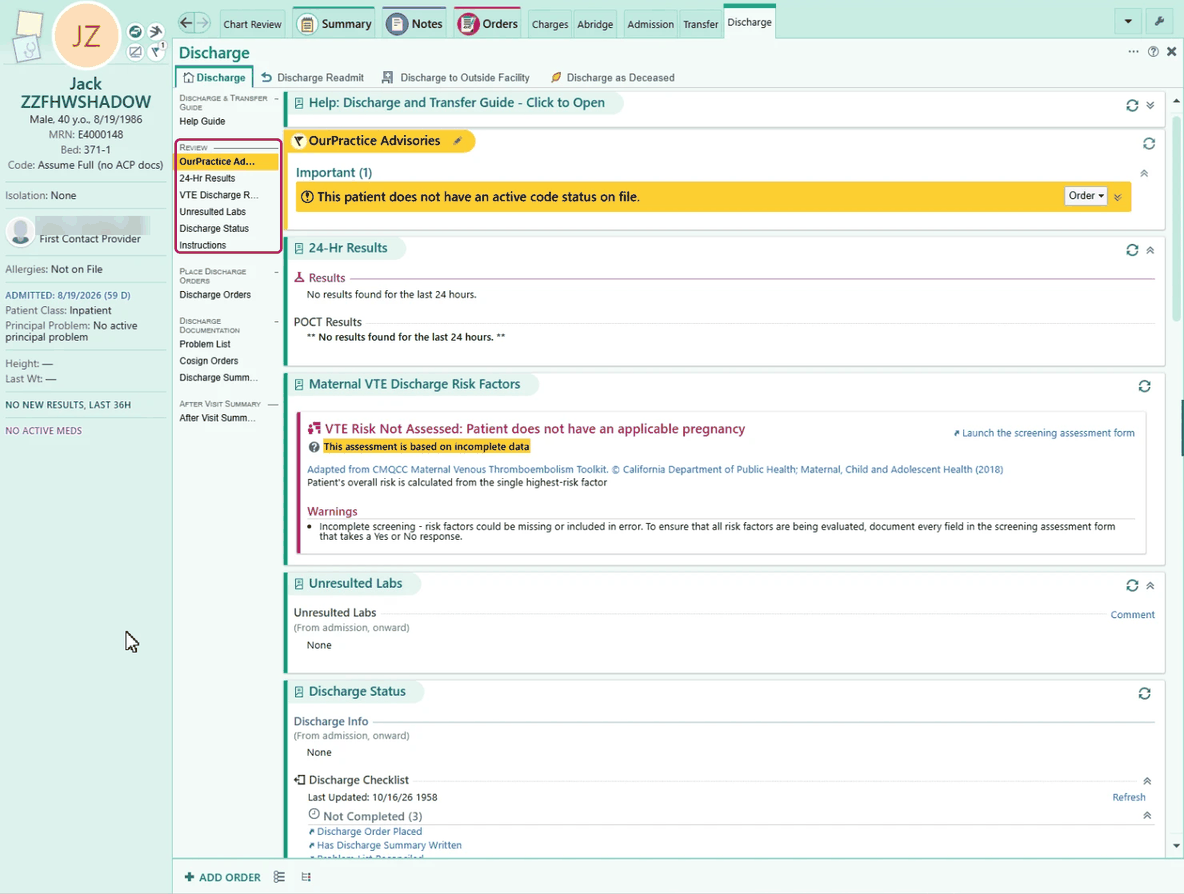1184x894 pixels.
Task: Collapse the Place Discharge Orders sidebar group
Action: pyautogui.click(x=276, y=272)
